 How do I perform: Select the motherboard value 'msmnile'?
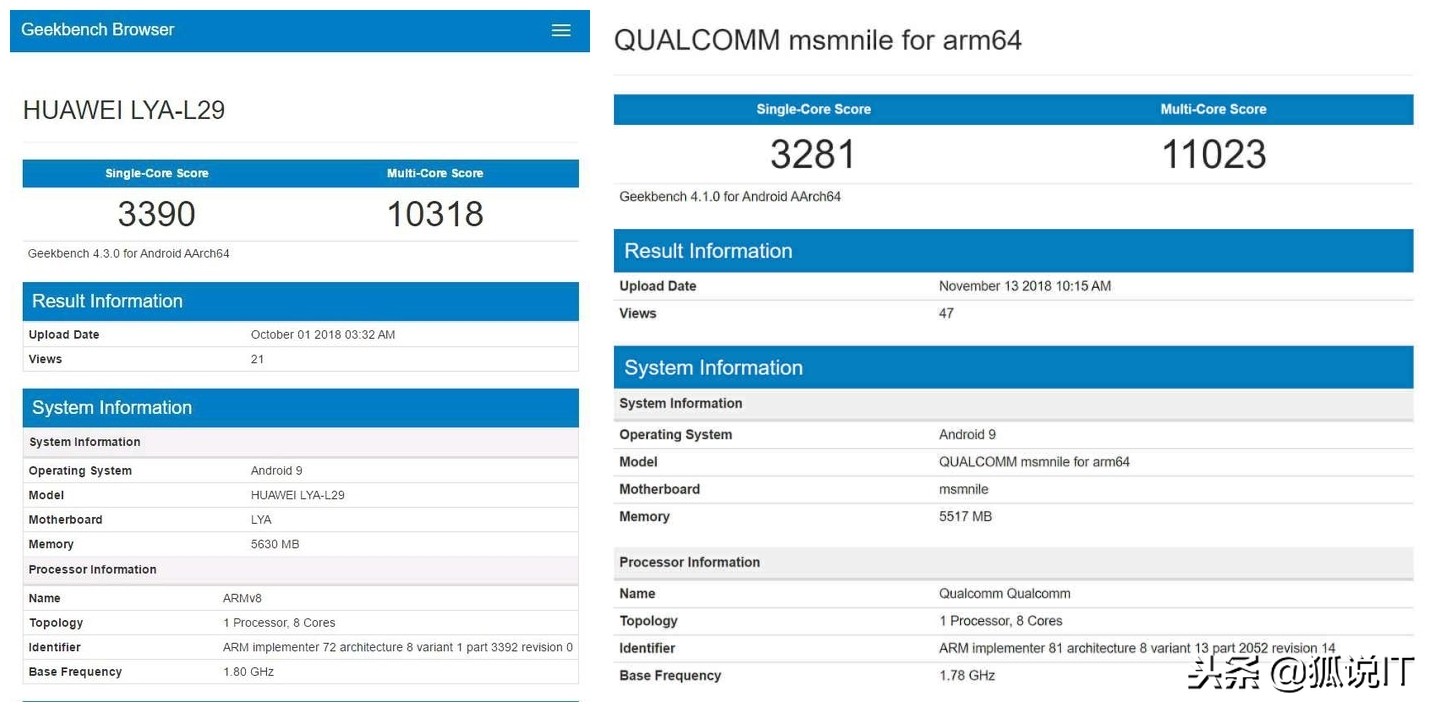964,489
